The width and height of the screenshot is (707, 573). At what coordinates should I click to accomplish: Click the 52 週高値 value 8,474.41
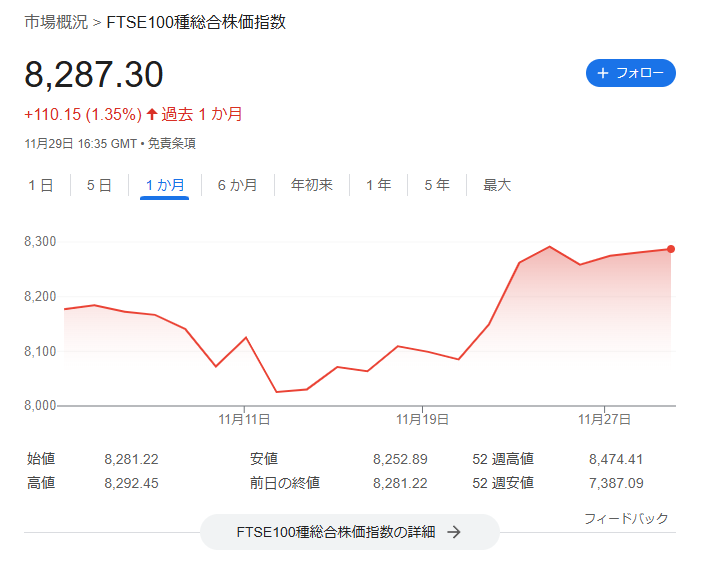click(x=616, y=459)
